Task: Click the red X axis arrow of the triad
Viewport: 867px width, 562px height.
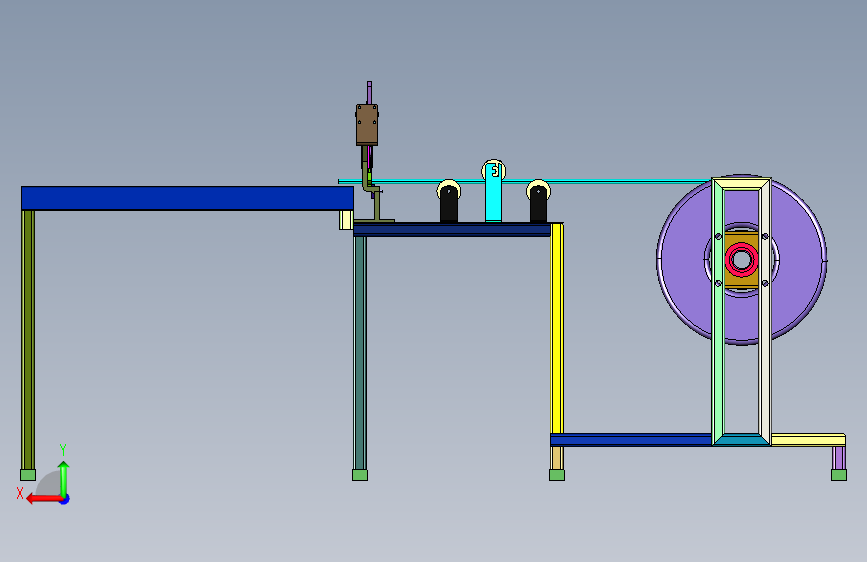Action: pyautogui.click(x=44, y=499)
